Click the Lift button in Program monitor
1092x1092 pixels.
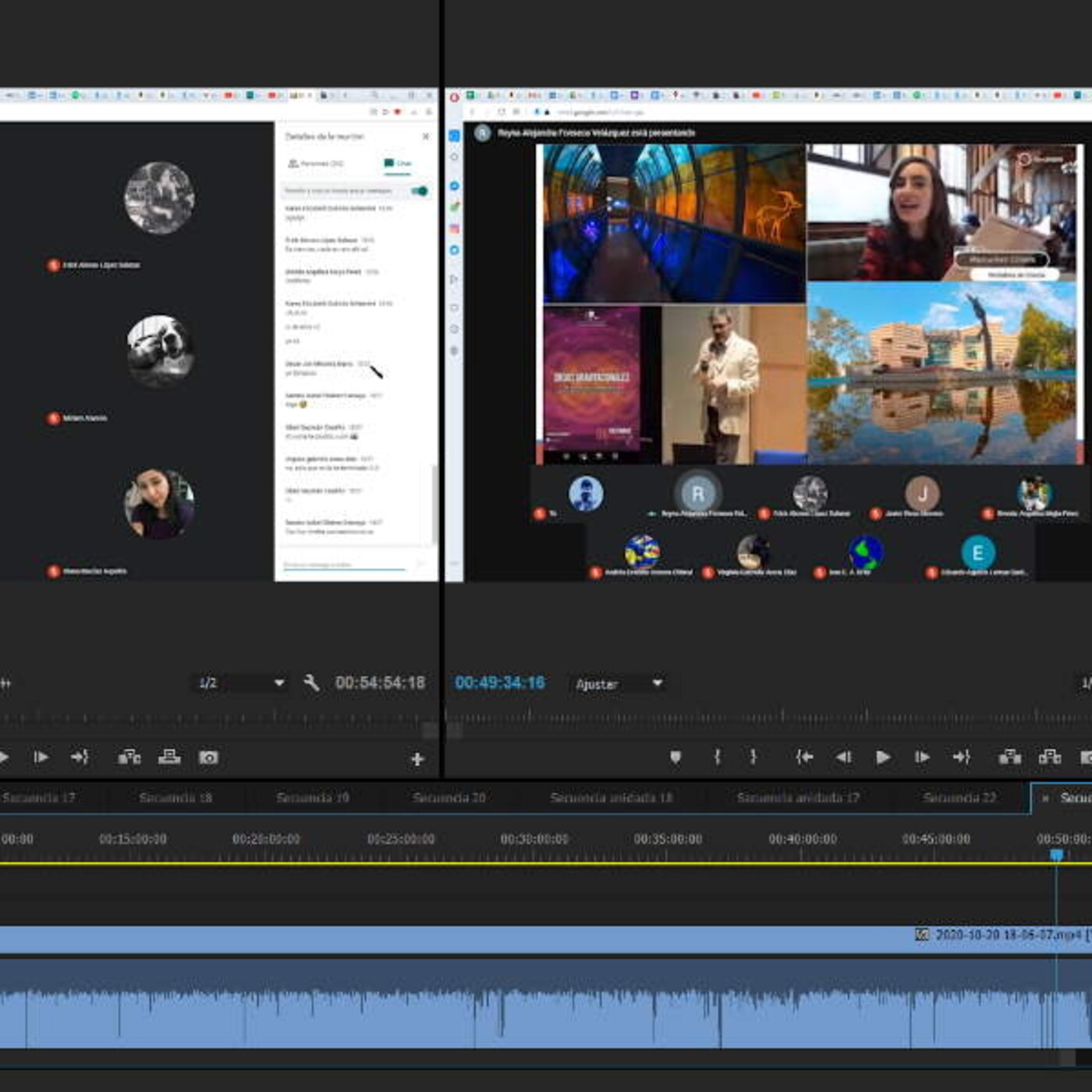1010,757
